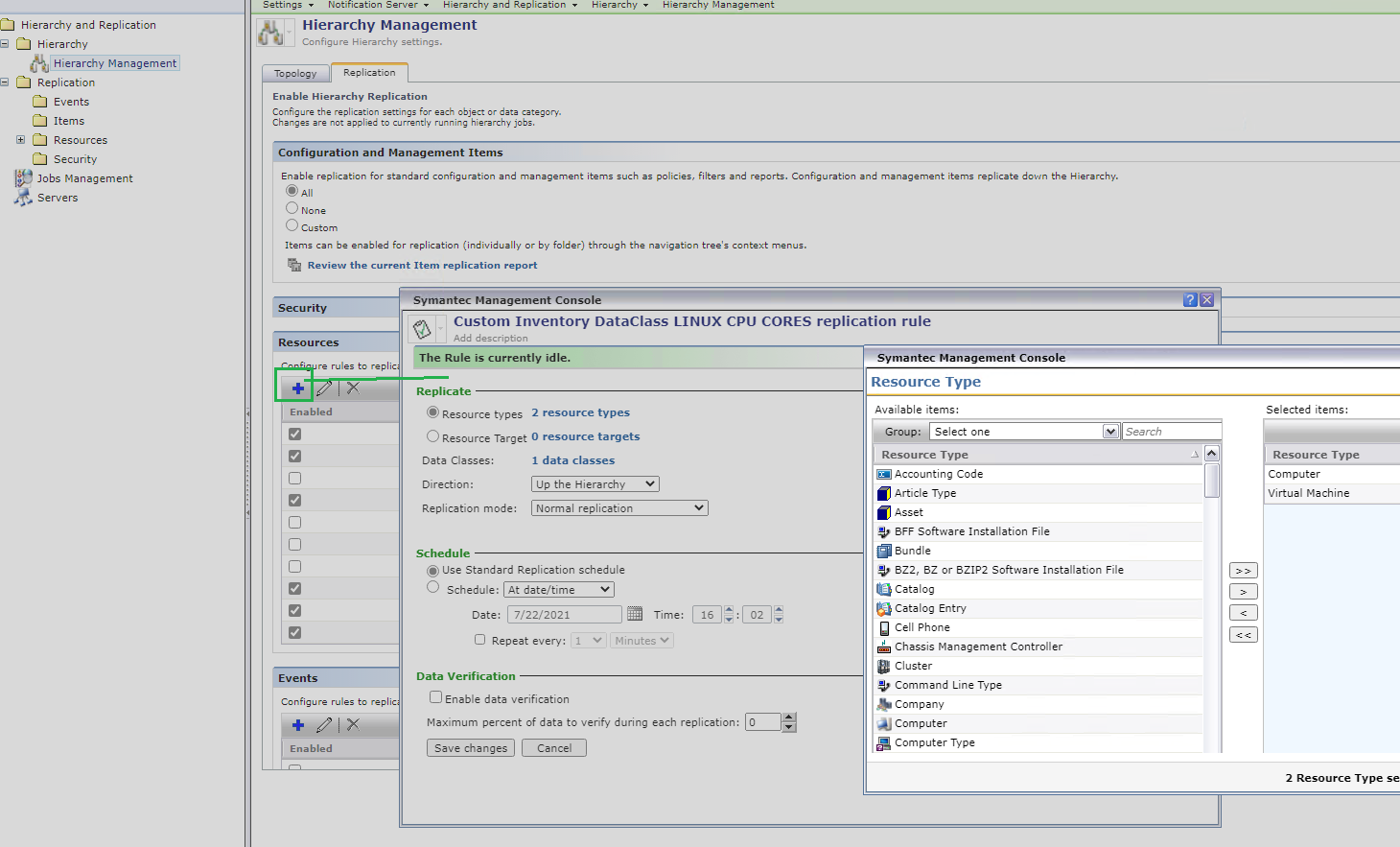The height and width of the screenshot is (847, 1400).
Task: Open the 2 resource types link
Action: point(580,412)
